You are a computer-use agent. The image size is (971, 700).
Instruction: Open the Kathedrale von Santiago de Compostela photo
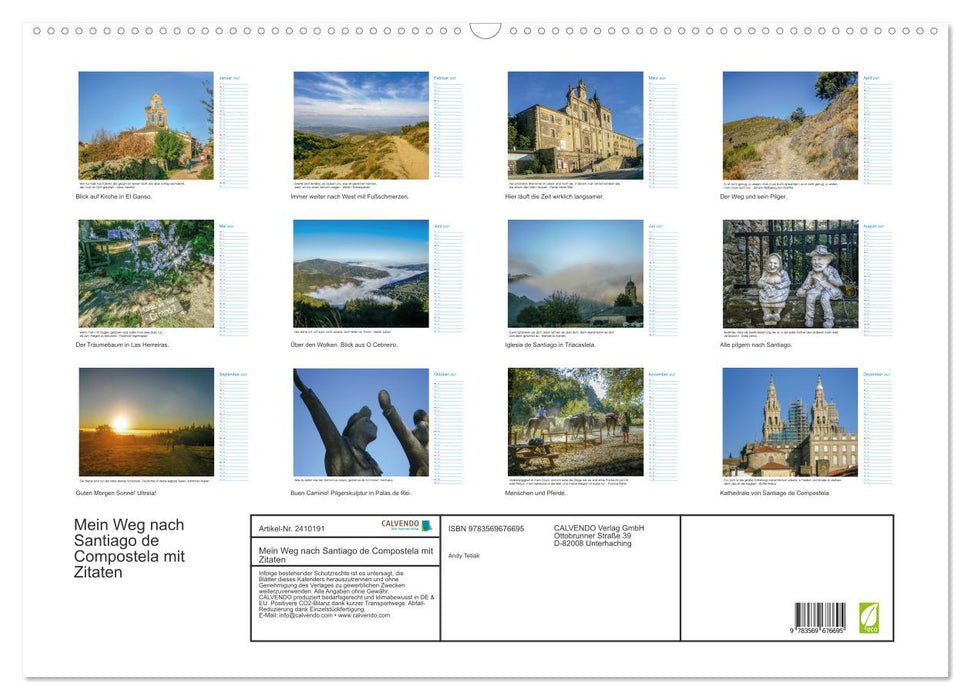point(790,422)
